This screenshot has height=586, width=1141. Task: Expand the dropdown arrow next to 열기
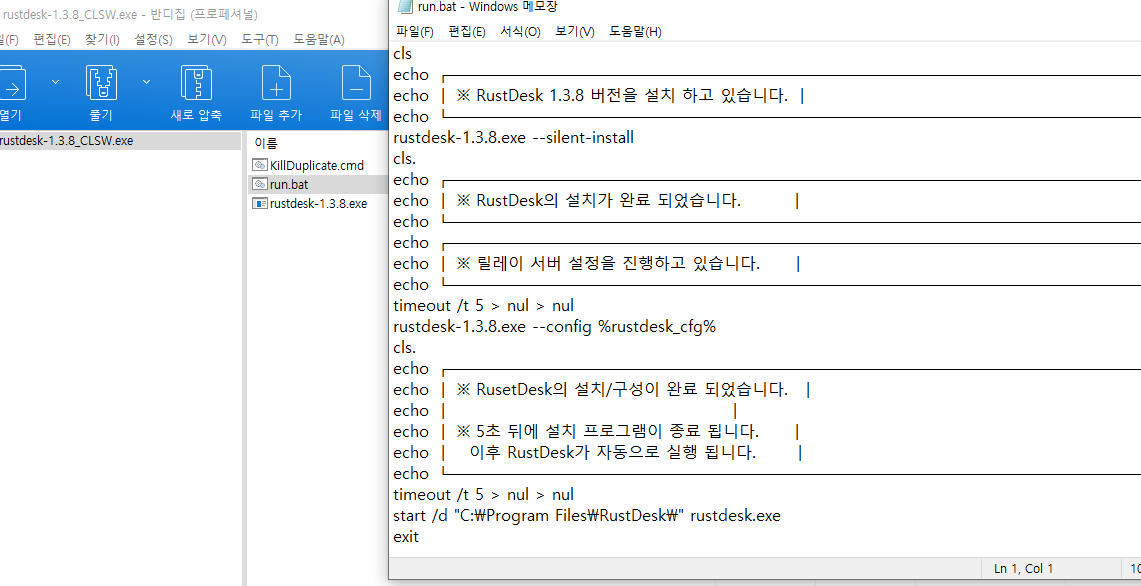coord(56,82)
